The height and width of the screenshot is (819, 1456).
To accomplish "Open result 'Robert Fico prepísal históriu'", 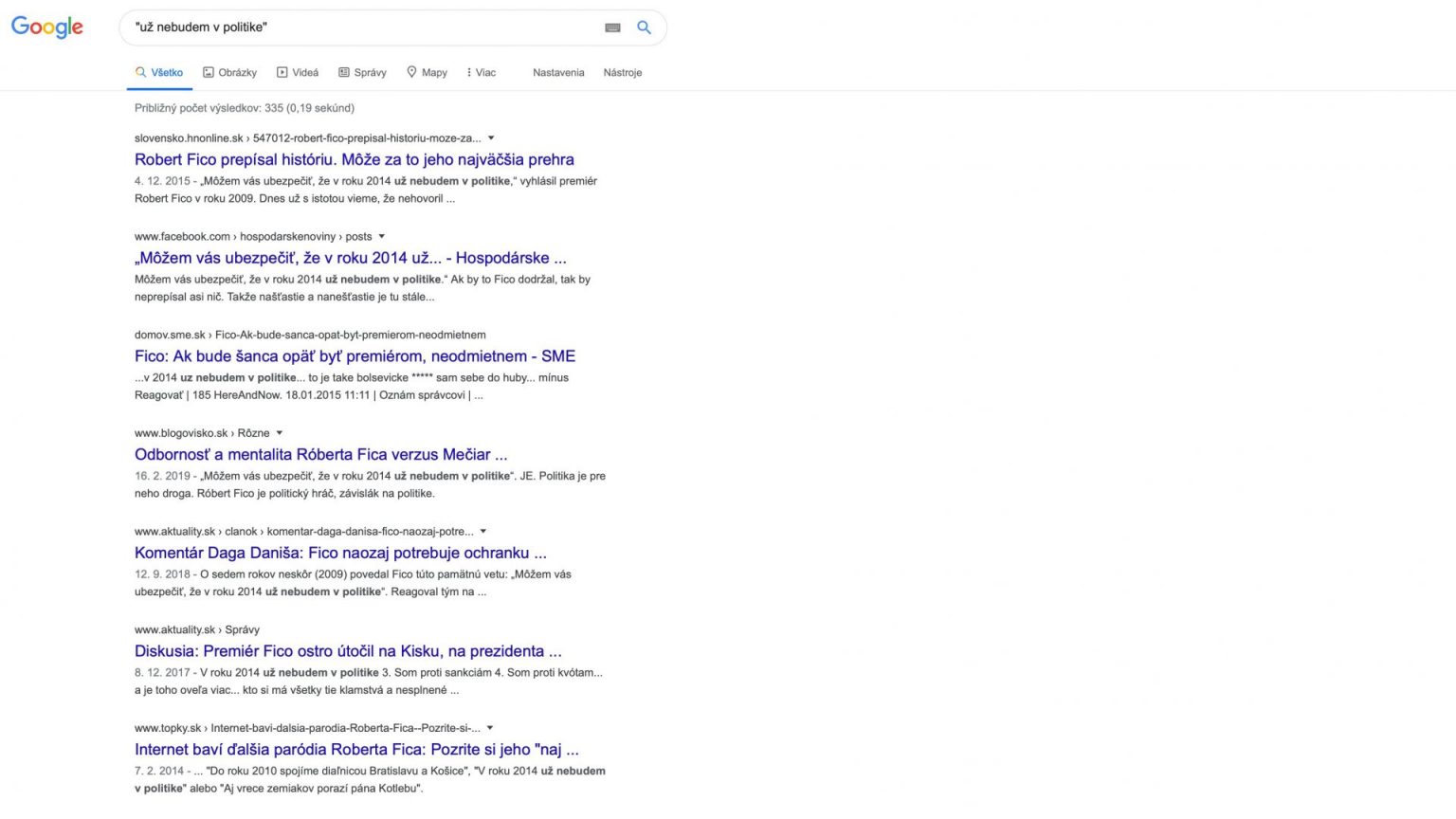I will pyautogui.click(x=354, y=159).
